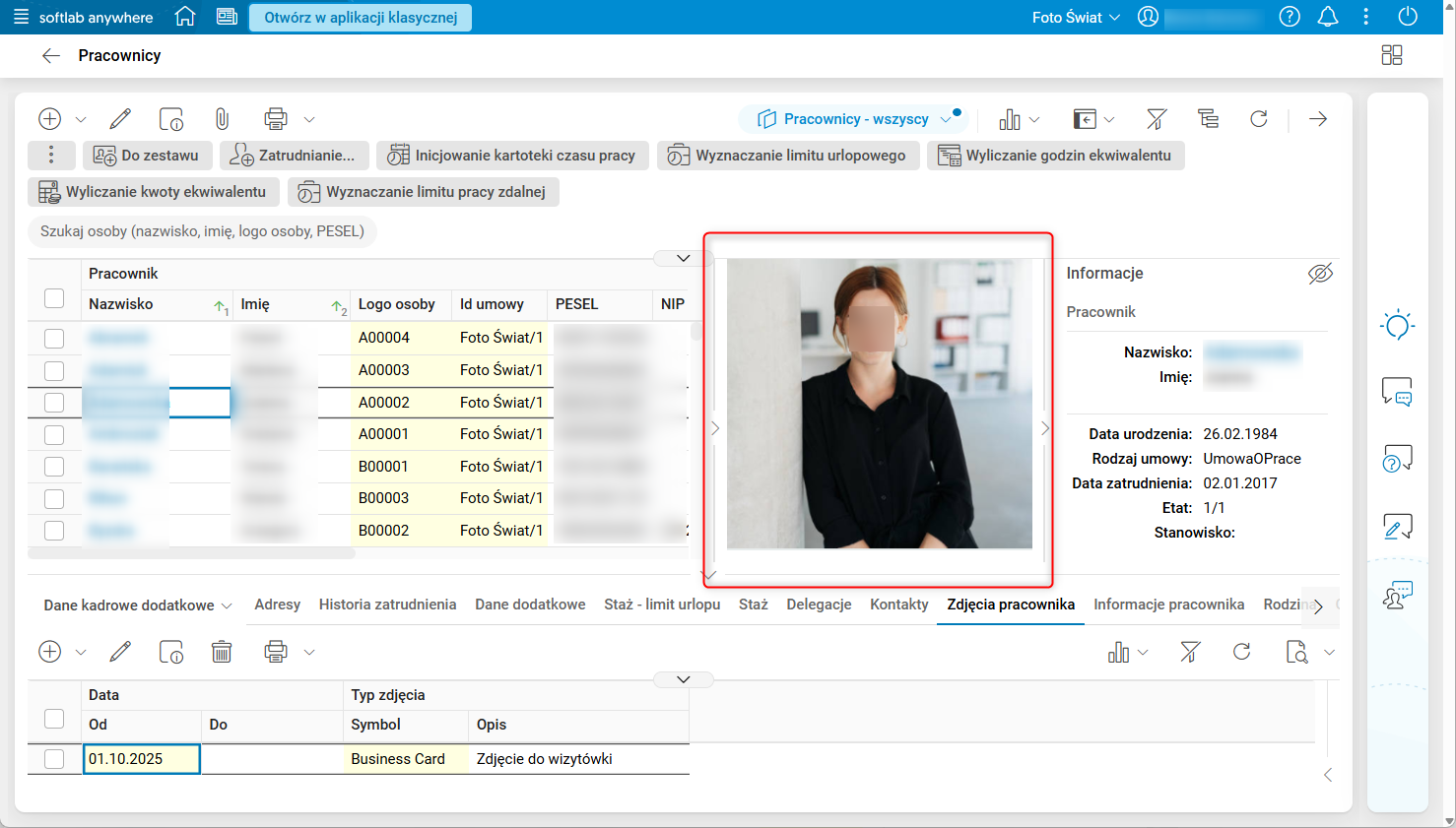Open record history icon in photos toolbar

pos(171,652)
